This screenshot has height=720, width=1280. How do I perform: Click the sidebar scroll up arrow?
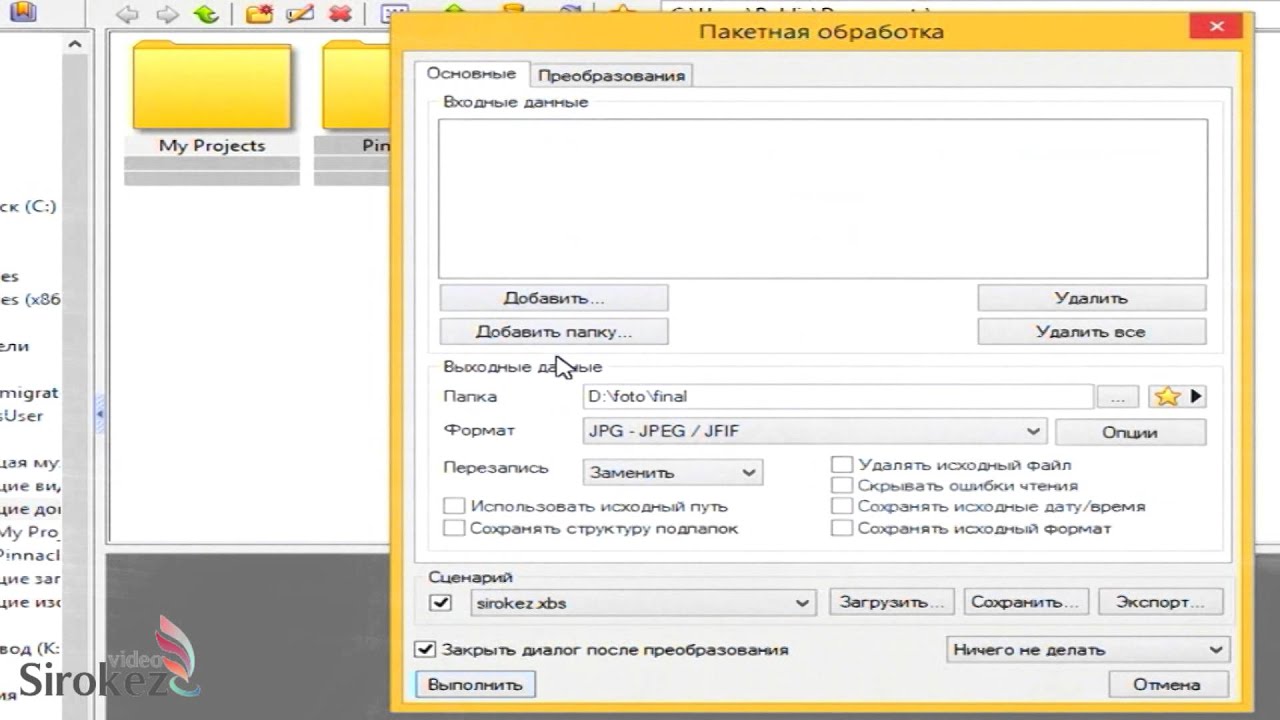click(76, 45)
